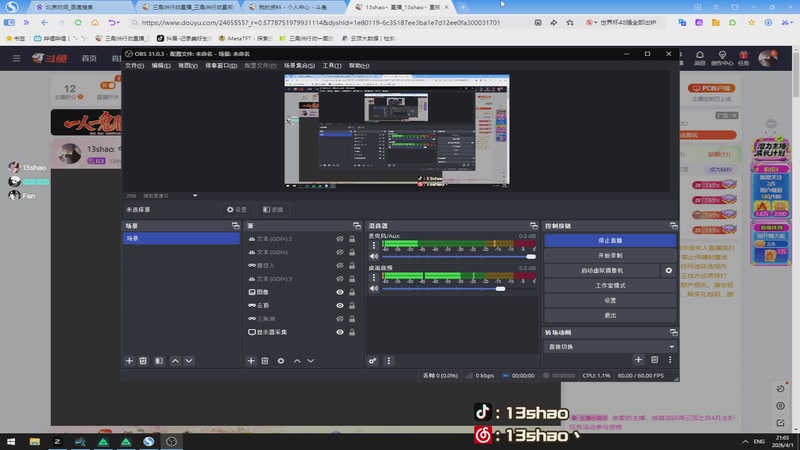Show the 文本 (GDI+) 2 source
The height and width of the screenshot is (450, 800).
point(340,239)
